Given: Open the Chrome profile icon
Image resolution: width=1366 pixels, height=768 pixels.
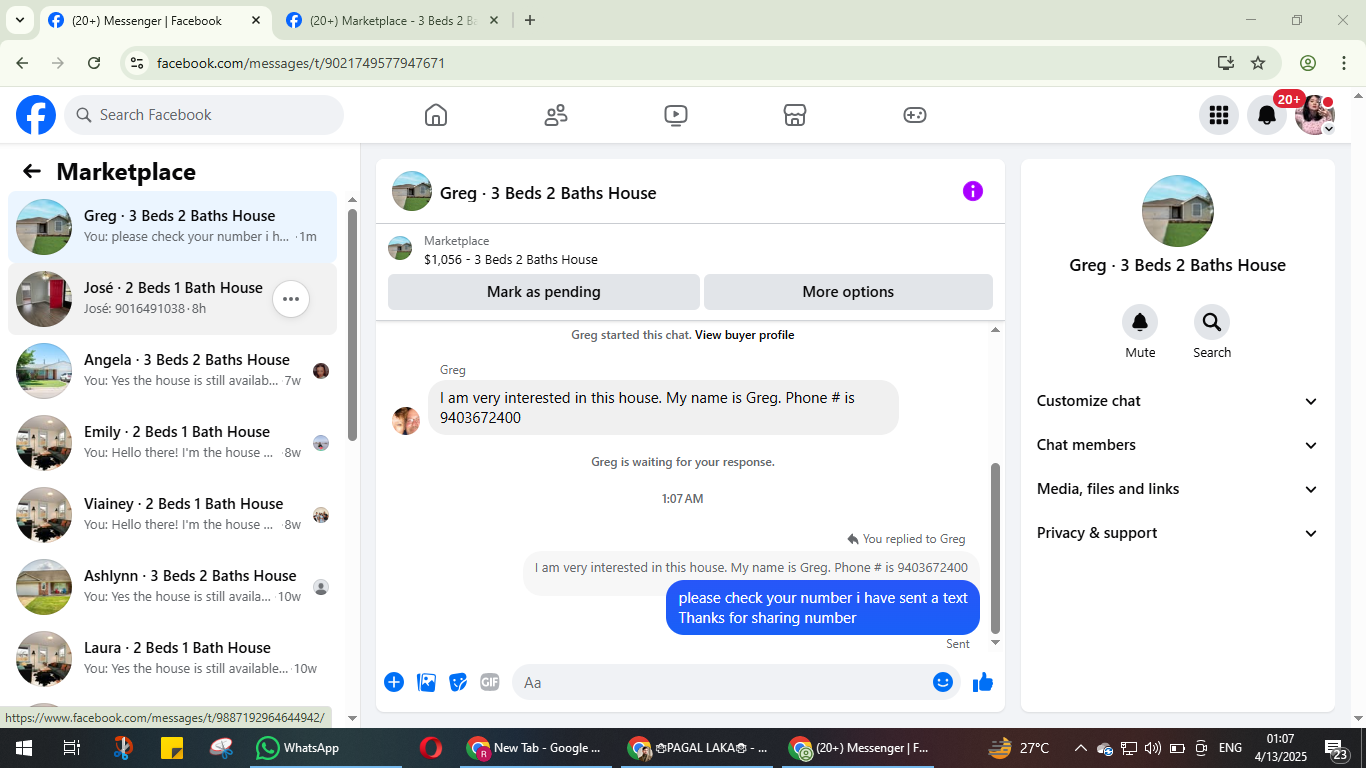Looking at the screenshot, I should pos(1308,63).
